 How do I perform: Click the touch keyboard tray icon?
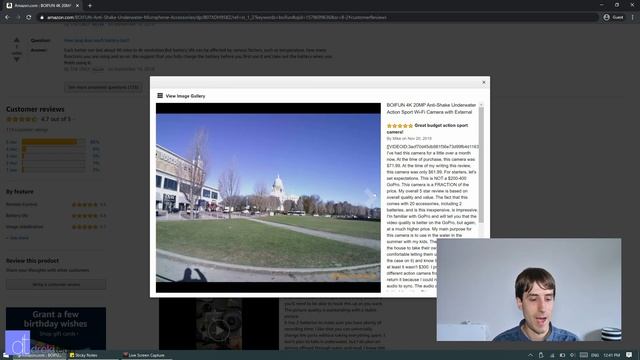click(x=584, y=355)
